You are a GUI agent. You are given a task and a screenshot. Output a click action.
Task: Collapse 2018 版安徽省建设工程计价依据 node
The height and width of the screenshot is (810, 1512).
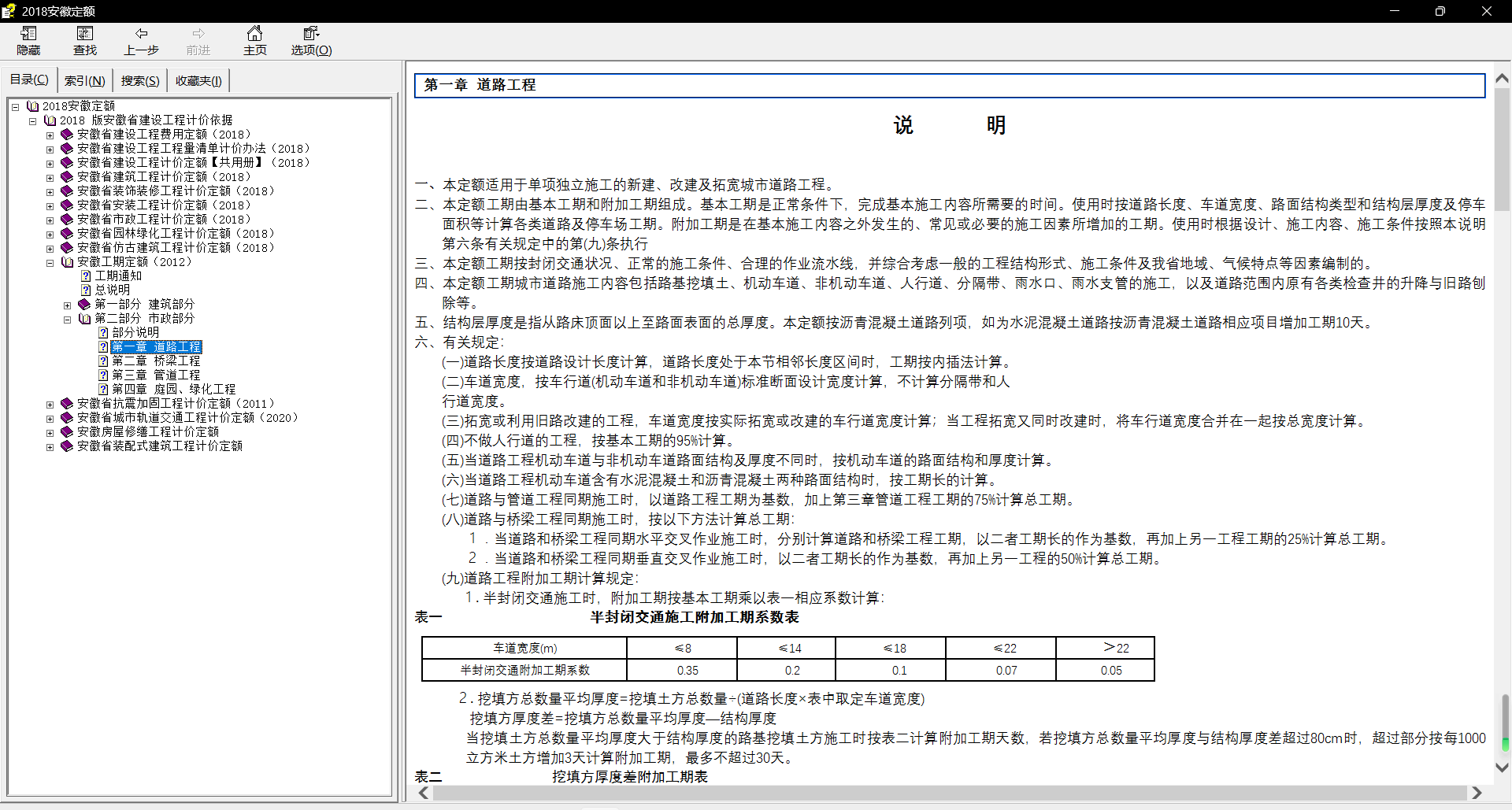[x=32, y=120]
